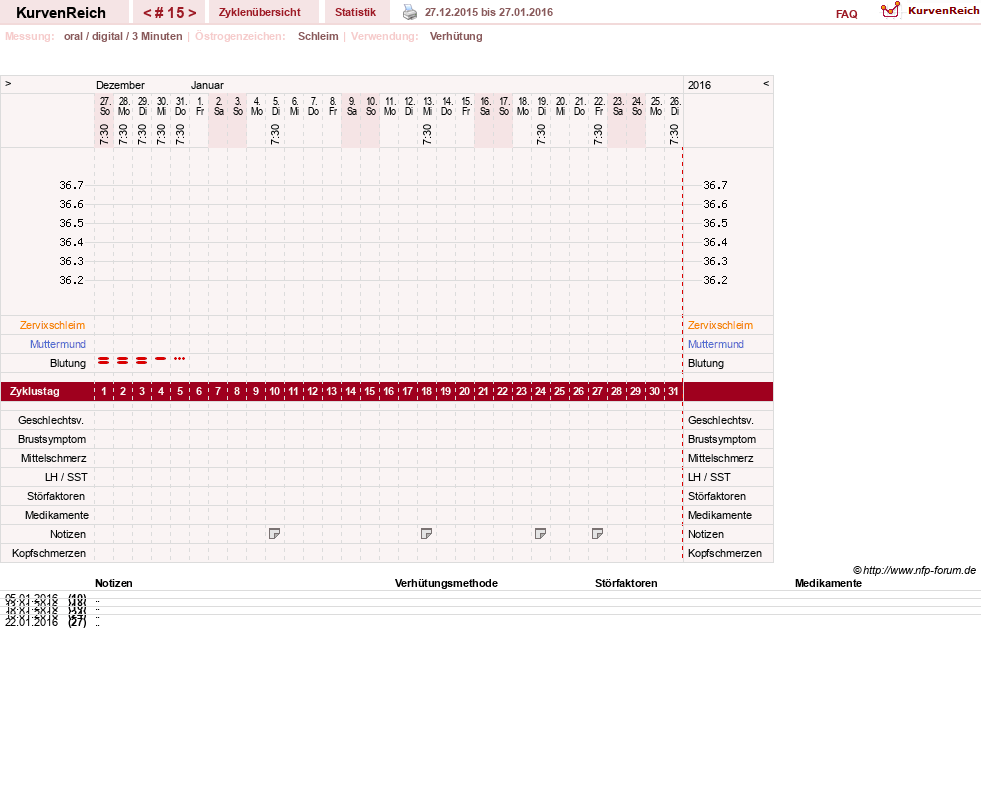981x802 pixels.
Task: Click the 7:30 time under '19. Di'
Action: click(541, 134)
